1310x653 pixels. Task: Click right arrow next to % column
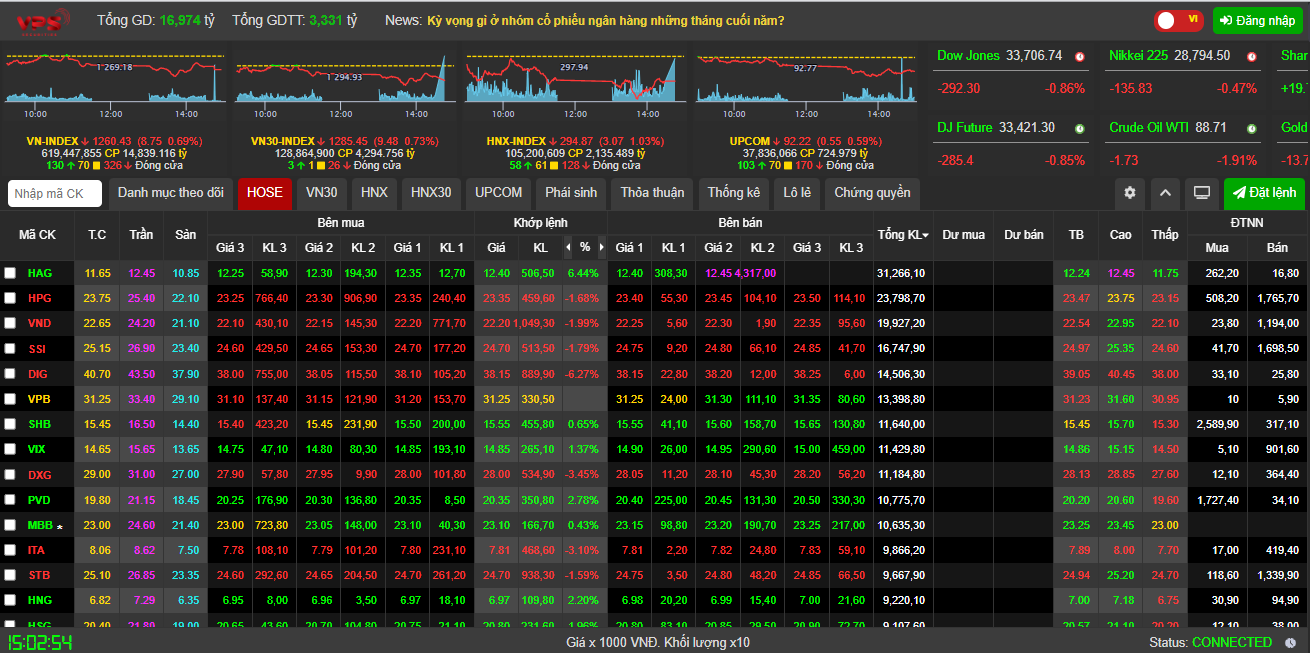tap(601, 247)
